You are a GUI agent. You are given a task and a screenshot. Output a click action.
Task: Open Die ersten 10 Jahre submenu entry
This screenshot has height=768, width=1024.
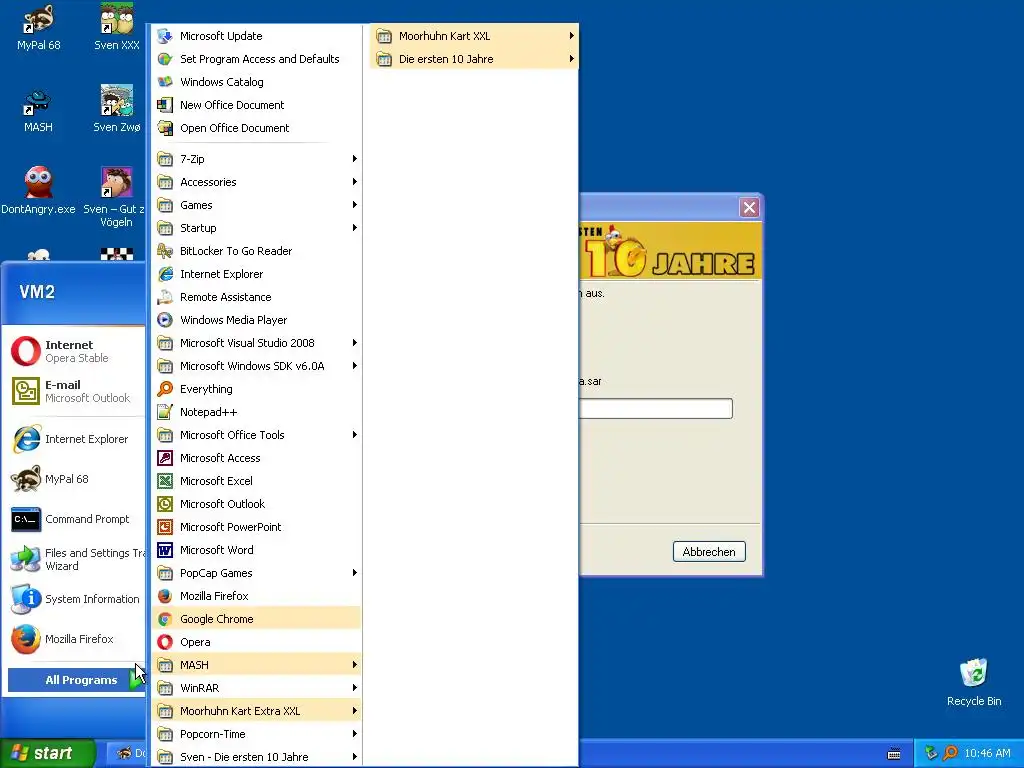[x=474, y=59]
